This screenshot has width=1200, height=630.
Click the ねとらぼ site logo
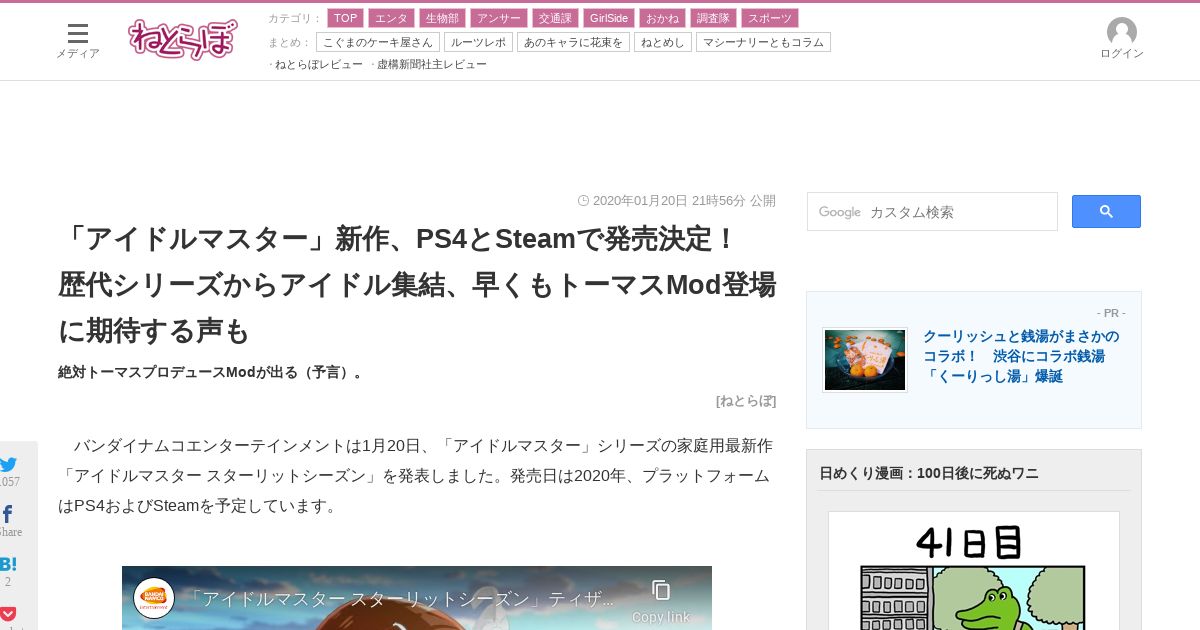coord(183,39)
